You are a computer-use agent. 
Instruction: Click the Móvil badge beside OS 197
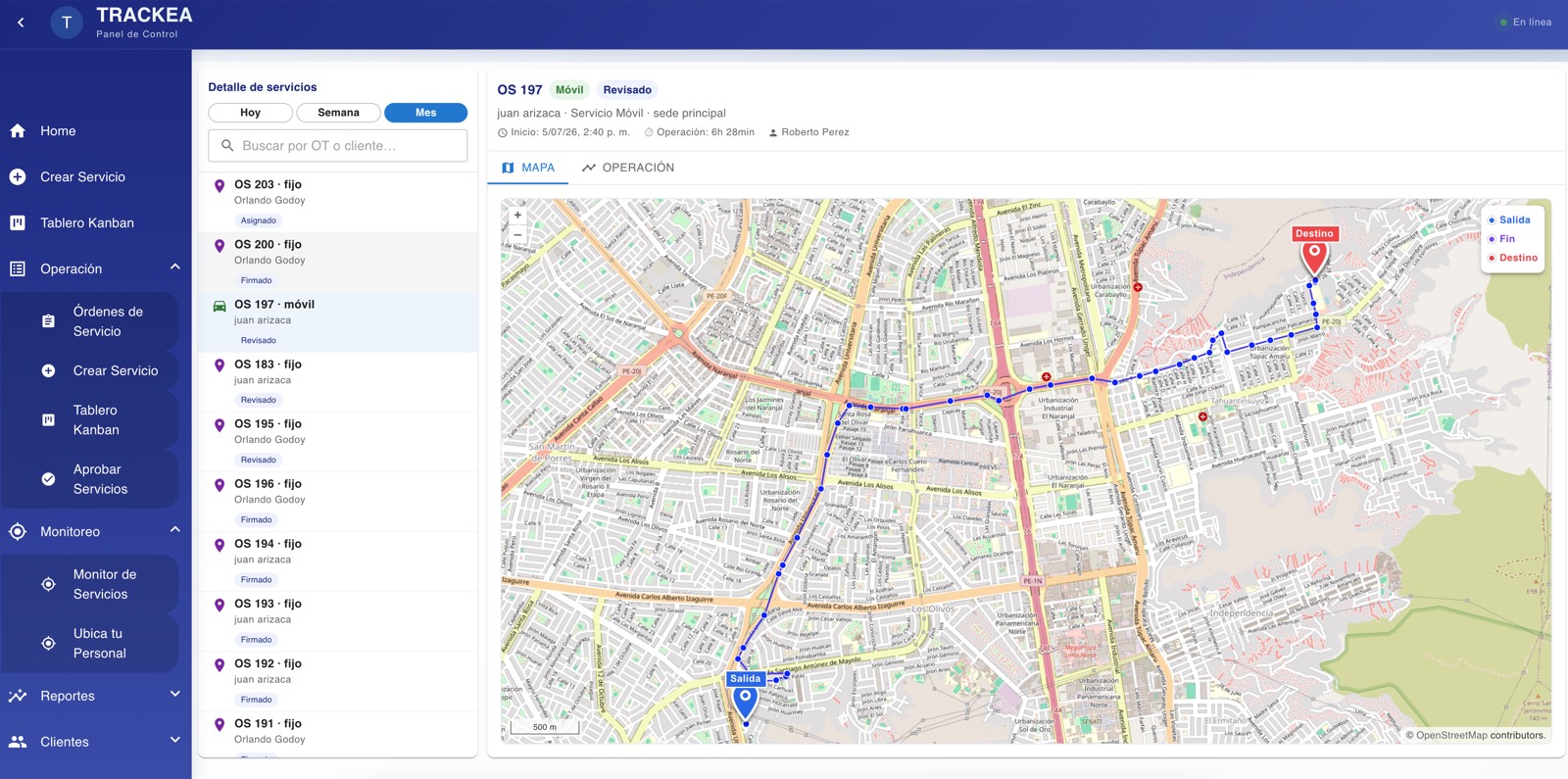point(569,90)
